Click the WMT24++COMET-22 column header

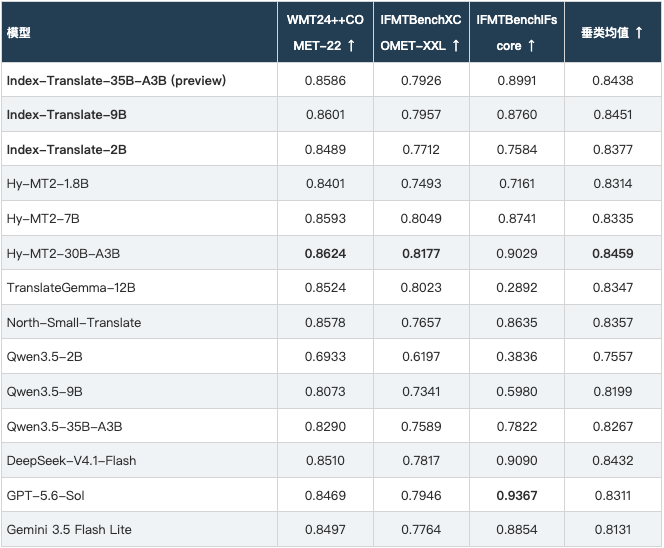click(x=325, y=33)
